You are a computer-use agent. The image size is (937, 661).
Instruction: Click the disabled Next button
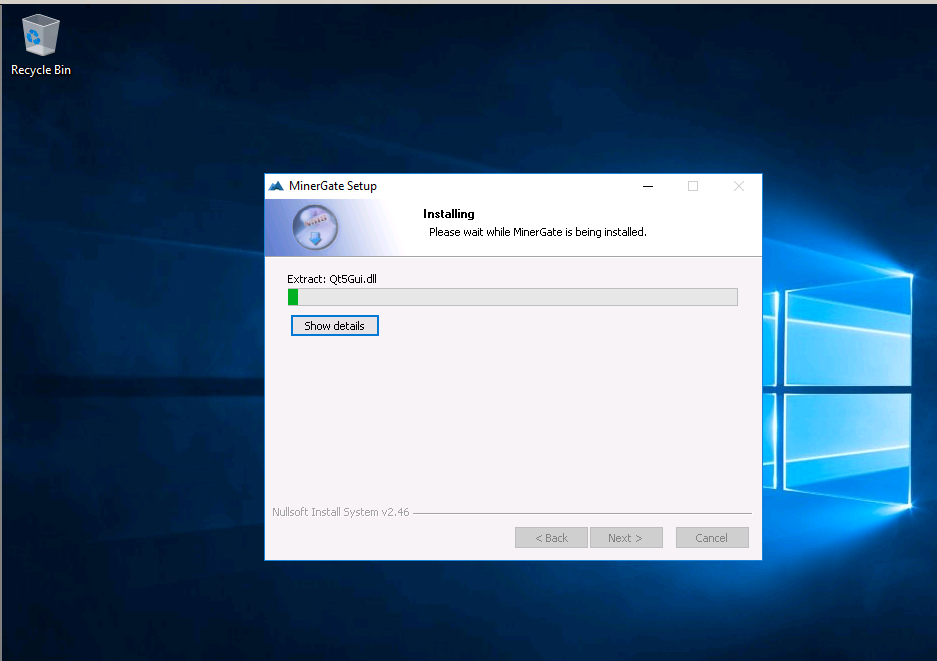(626, 538)
